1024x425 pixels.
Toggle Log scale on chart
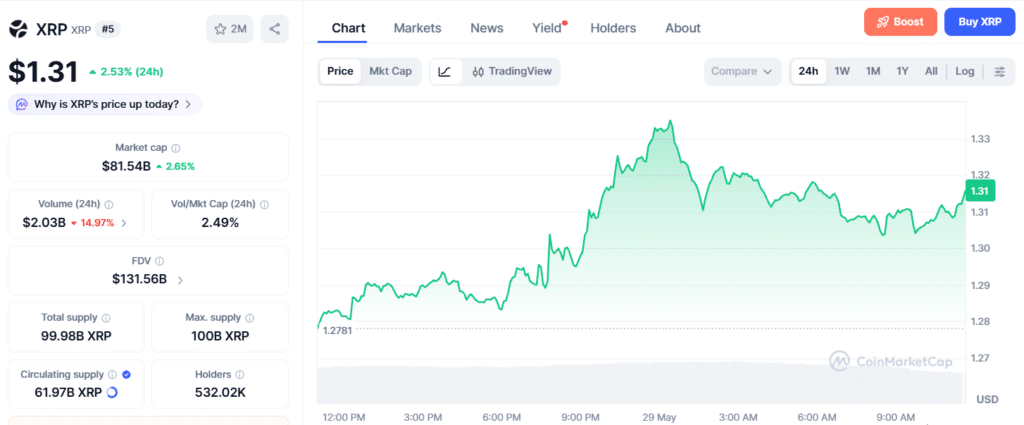(x=965, y=72)
